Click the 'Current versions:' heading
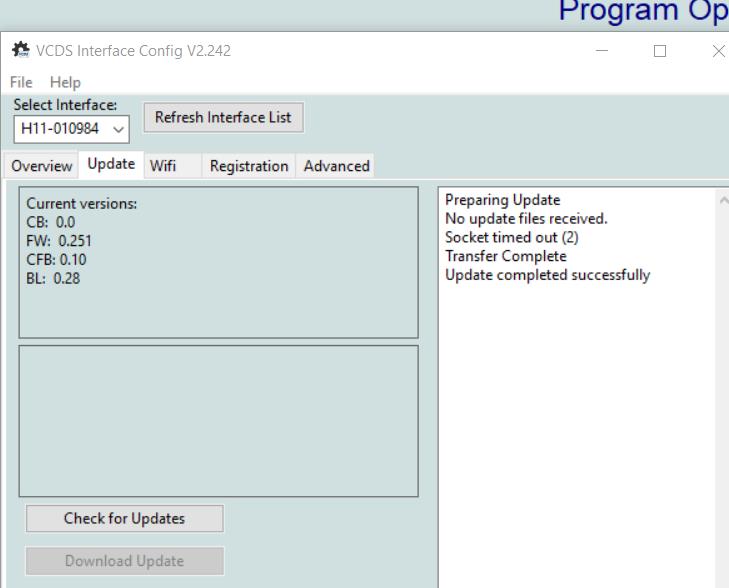The height and width of the screenshot is (588, 729). click(x=81, y=204)
